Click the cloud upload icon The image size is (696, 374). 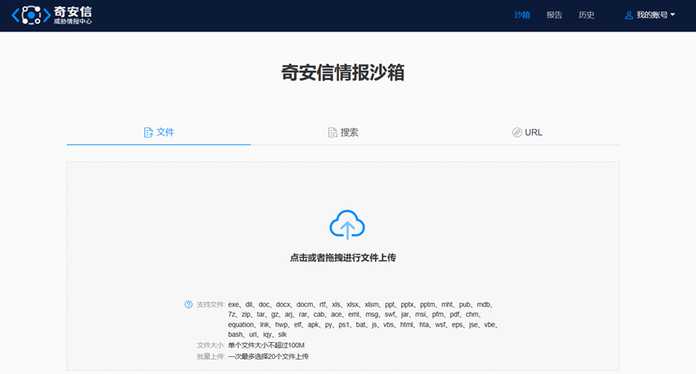point(347,225)
